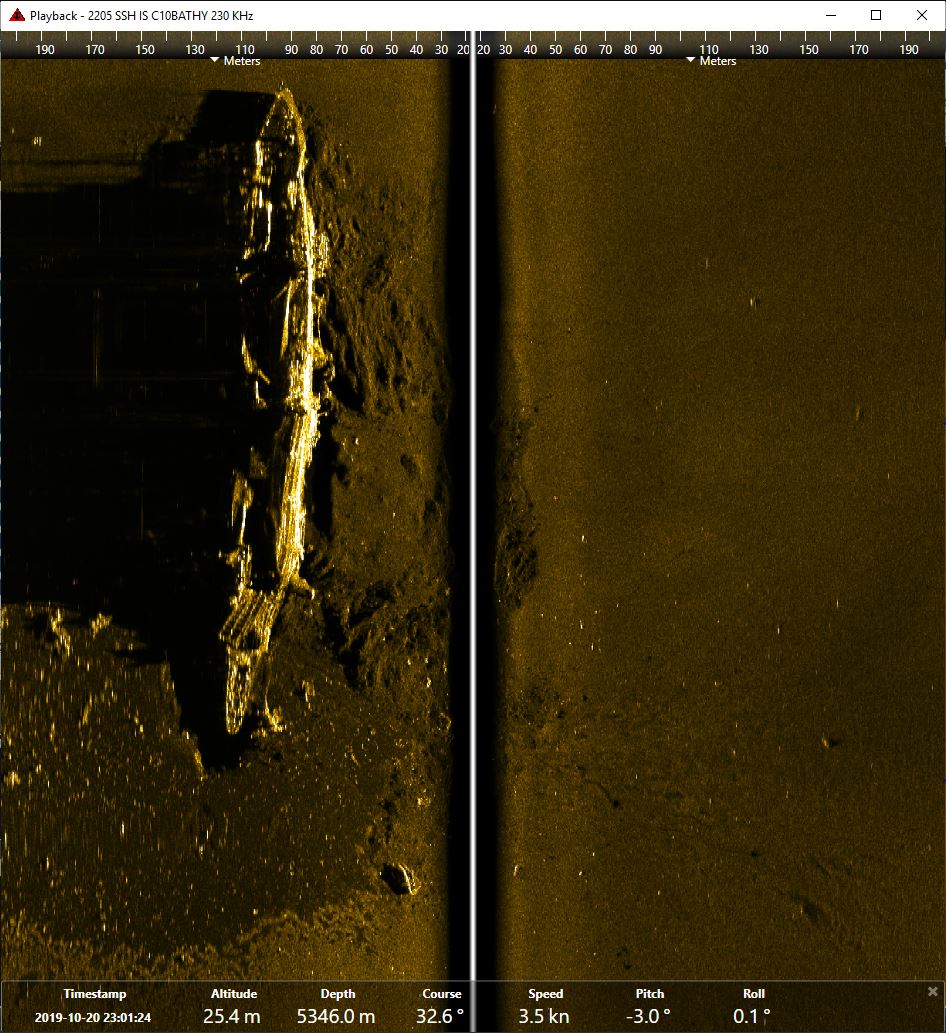Click the 190 mark on port range ruler
The image size is (946, 1033).
(x=45, y=49)
